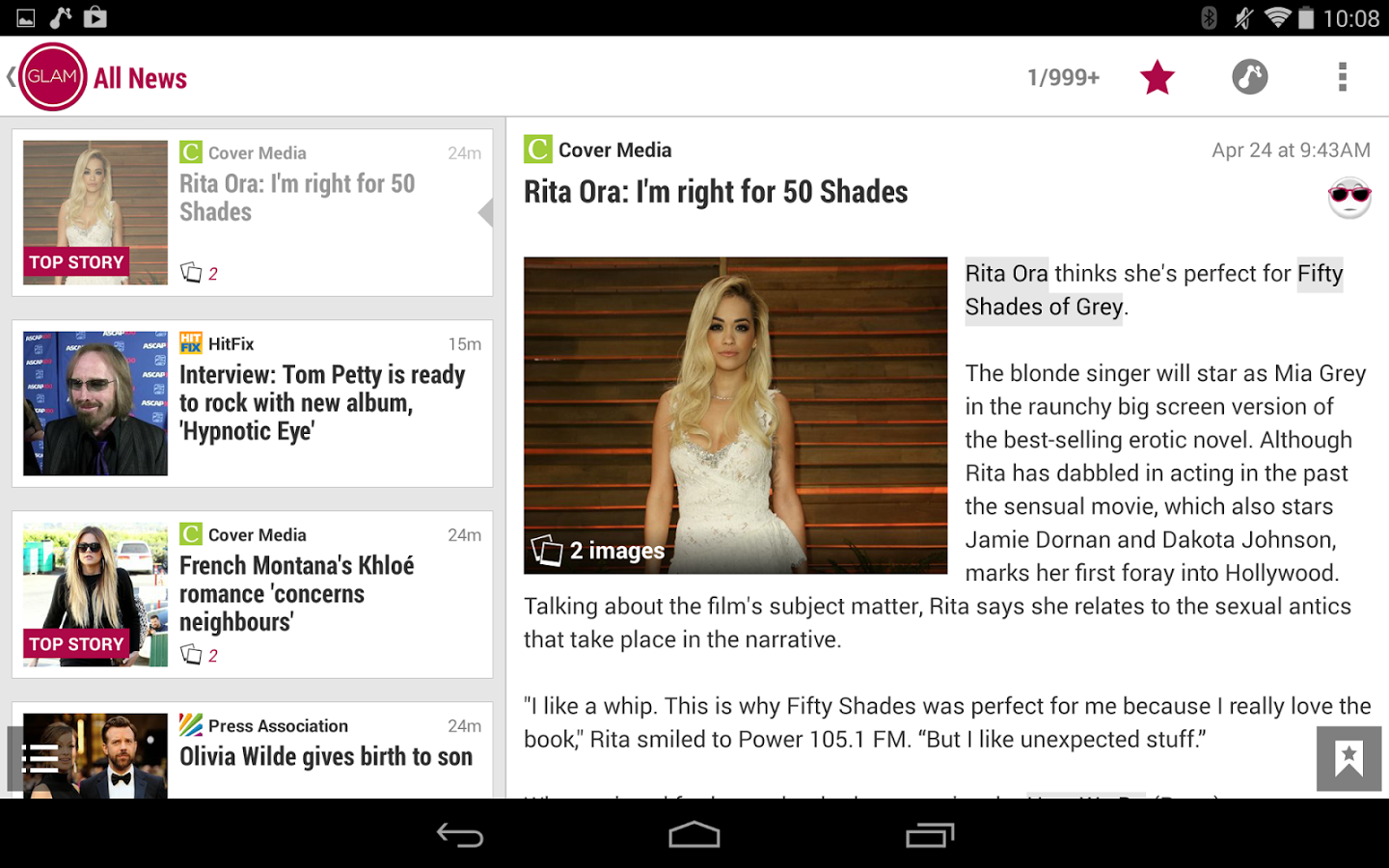The width and height of the screenshot is (1389, 868).
Task: Tap Khloé thumbnail with TOP STORY badge
Action: pyautogui.click(x=95, y=594)
